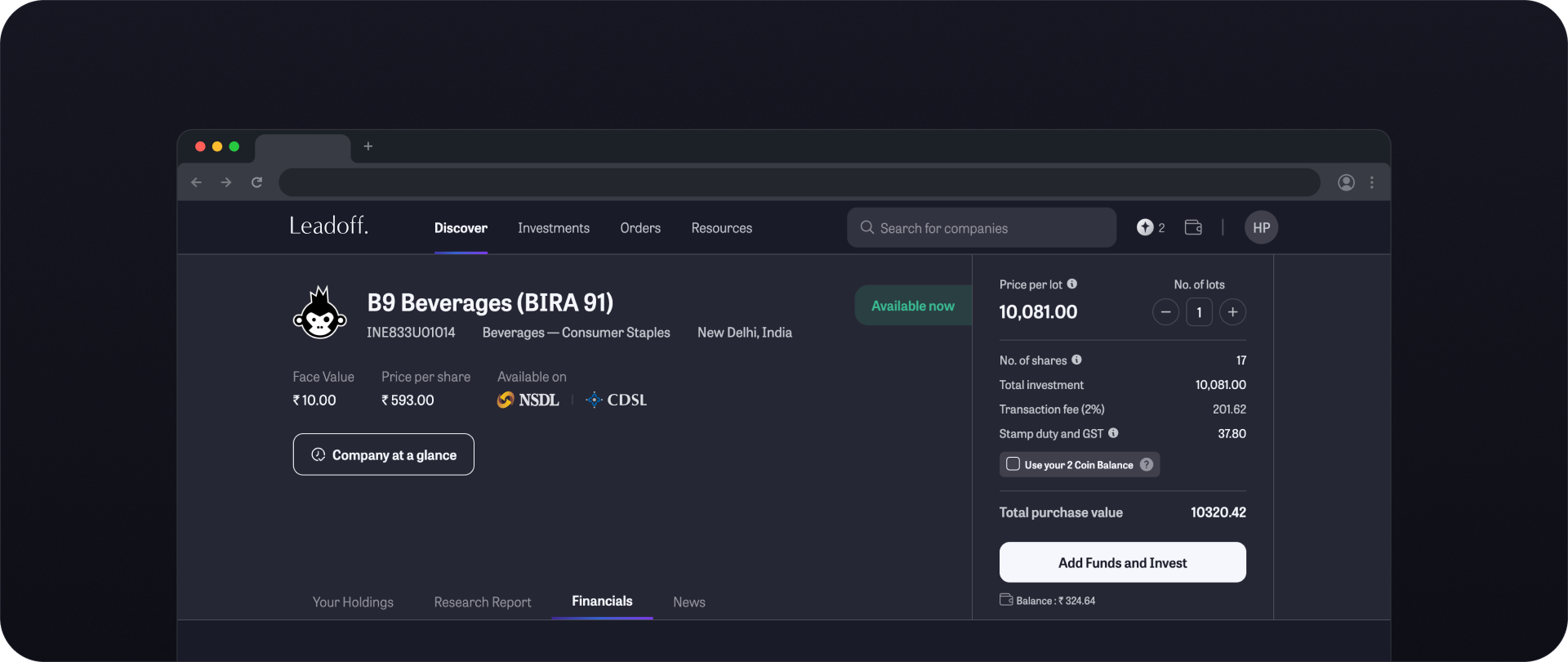Screen dimensions: 1568x662
Task: Click info icon beside Price per lot
Action: [1072, 284]
